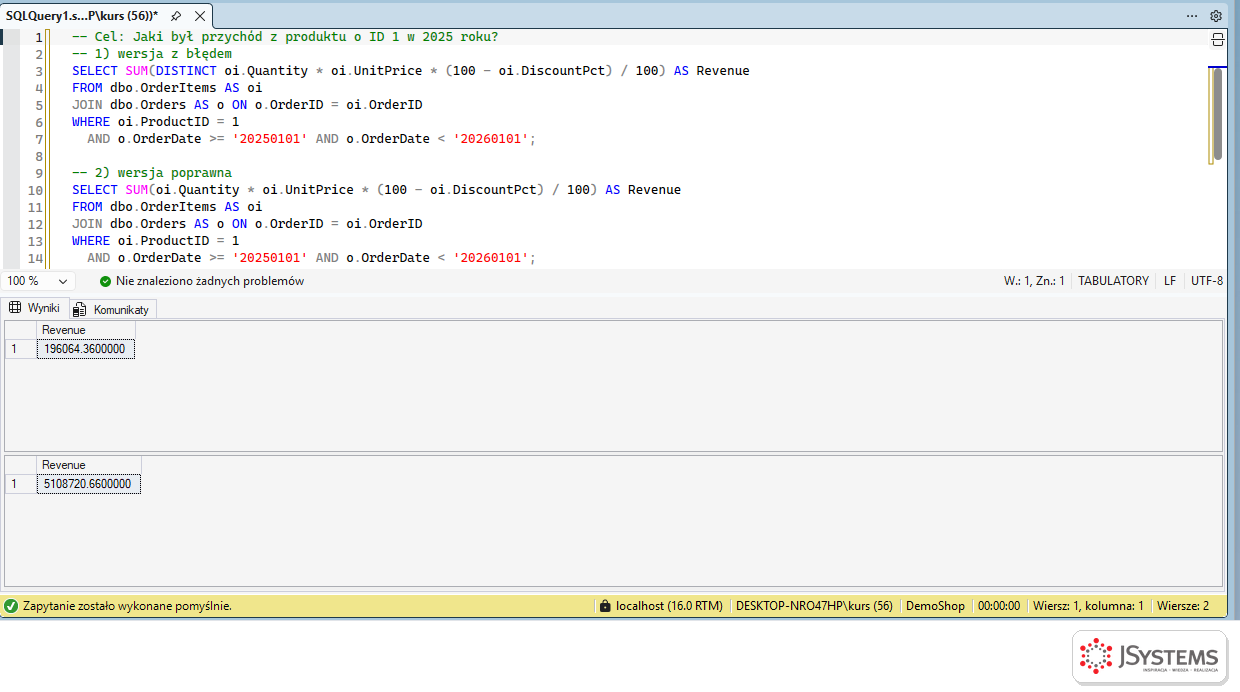This screenshot has height=692, width=1240.
Task: Click the query success status icon
Action: [11, 606]
